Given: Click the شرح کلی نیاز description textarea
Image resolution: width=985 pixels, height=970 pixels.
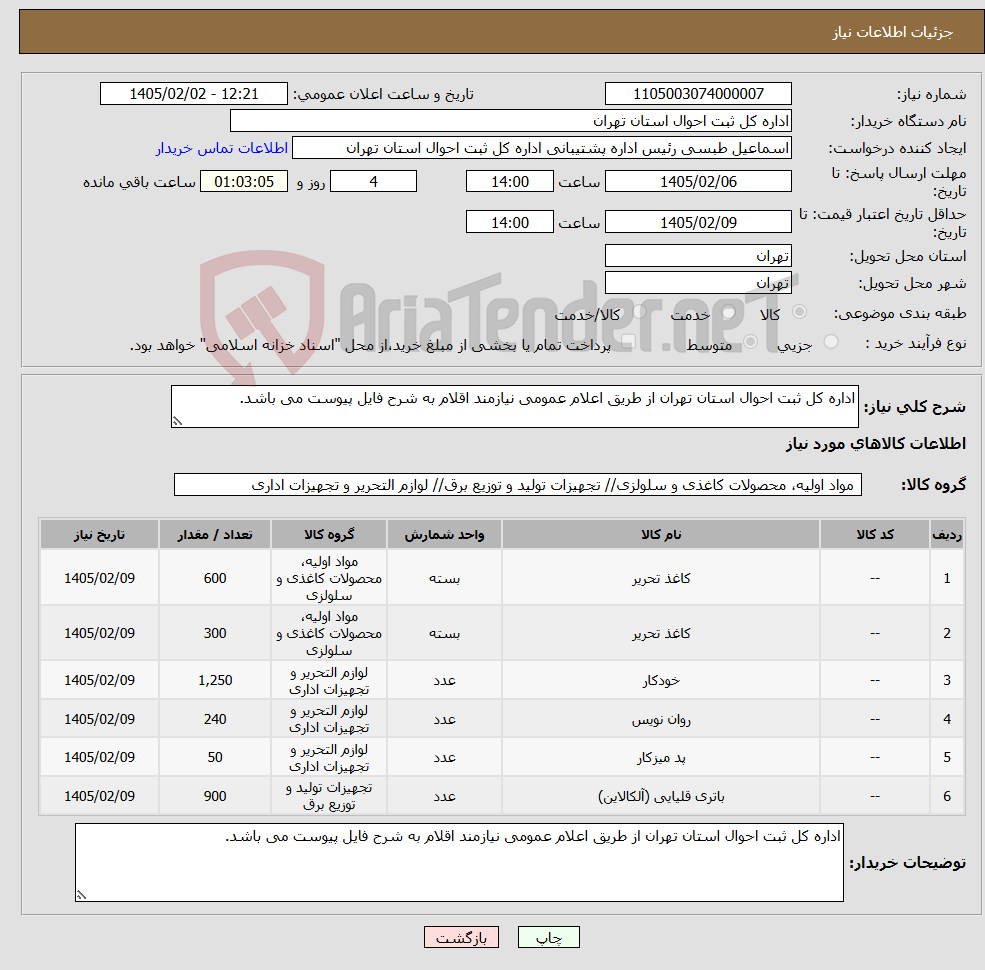Looking at the screenshot, I should [514, 406].
